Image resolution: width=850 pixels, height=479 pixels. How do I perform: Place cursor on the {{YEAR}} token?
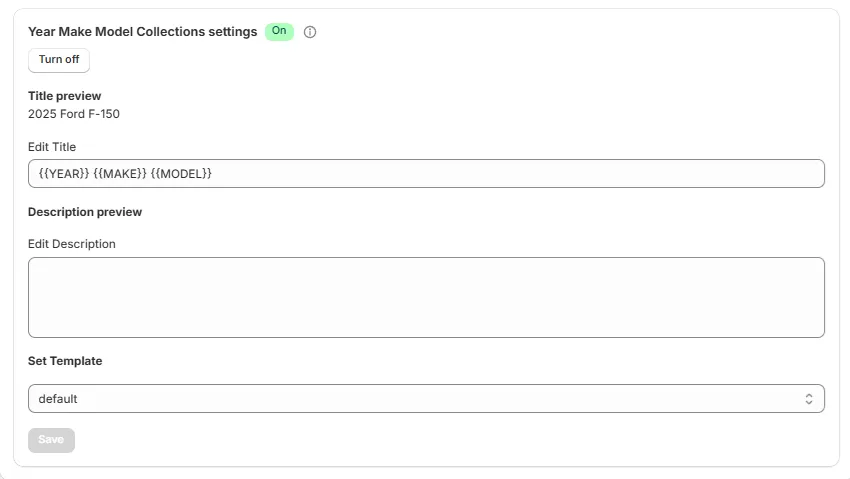coord(63,174)
